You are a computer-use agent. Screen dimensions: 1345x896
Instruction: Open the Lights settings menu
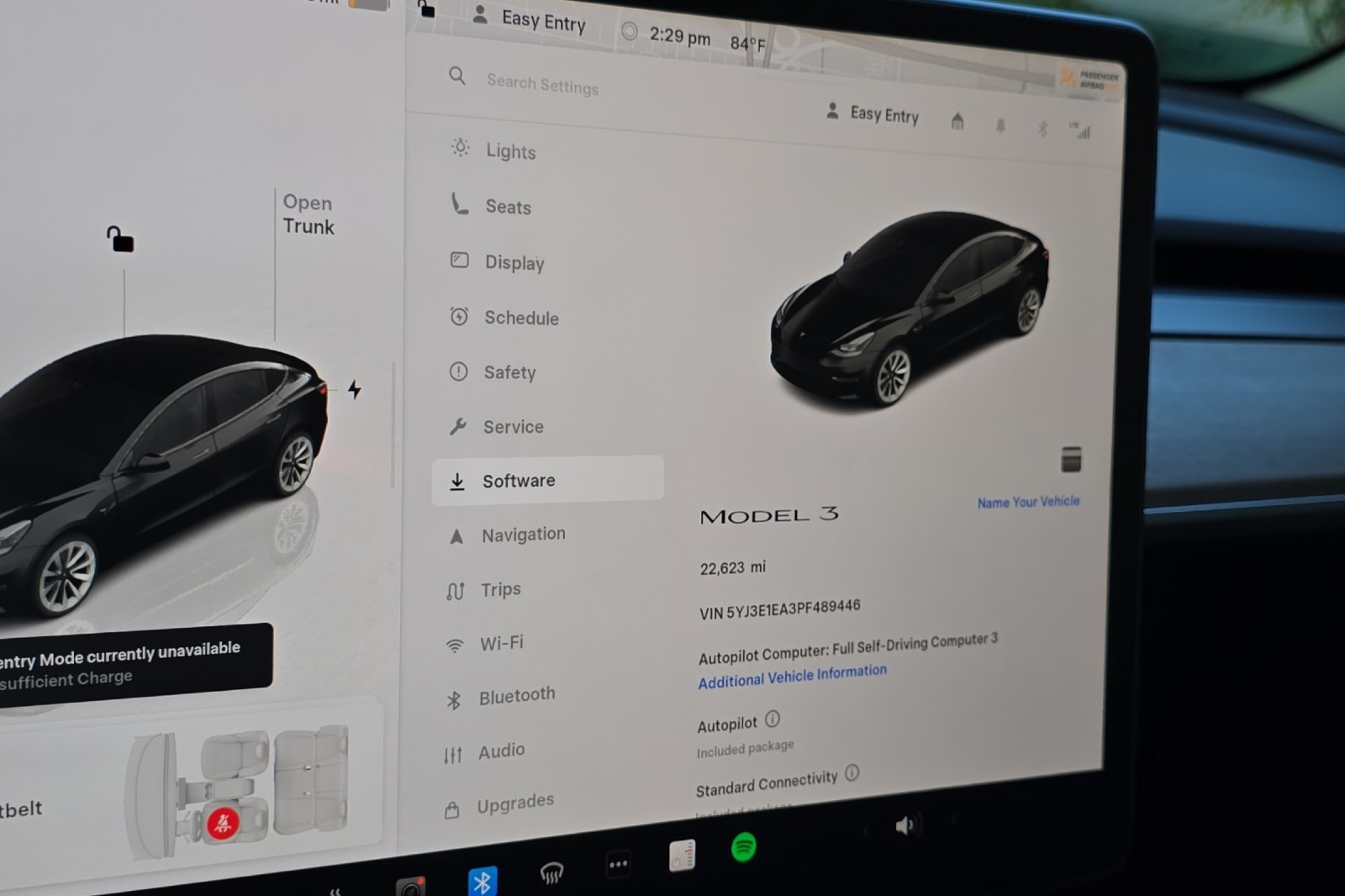pos(494,150)
